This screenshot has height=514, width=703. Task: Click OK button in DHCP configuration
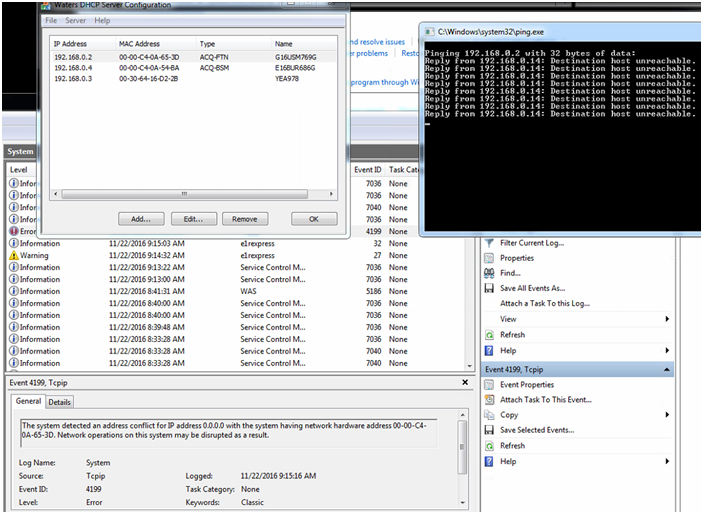(314, 219)
